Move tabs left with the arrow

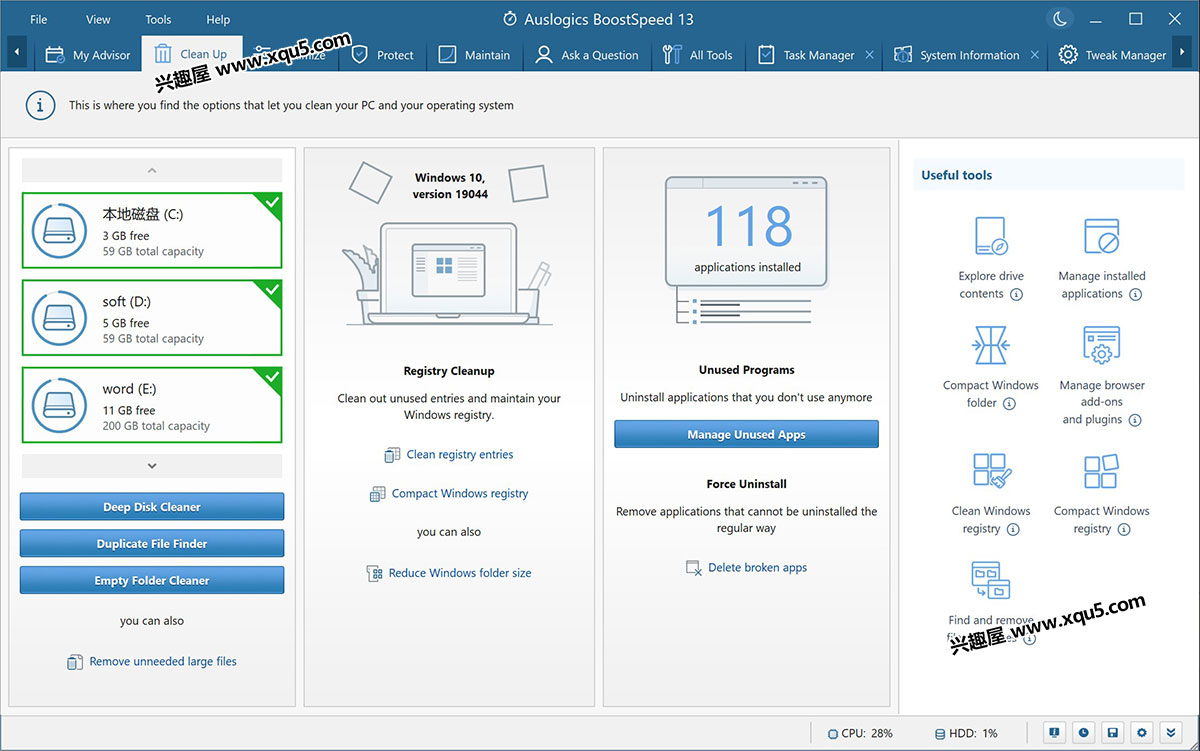point(17,53)
